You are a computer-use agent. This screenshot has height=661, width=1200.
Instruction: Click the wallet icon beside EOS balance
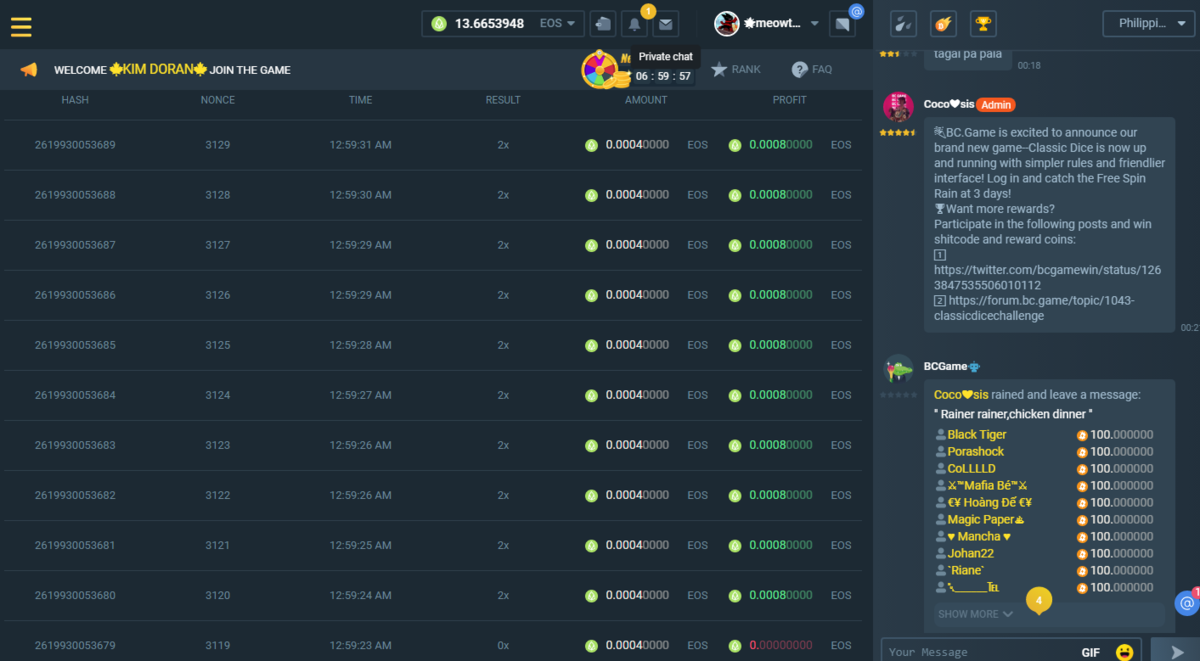(602, 23)
